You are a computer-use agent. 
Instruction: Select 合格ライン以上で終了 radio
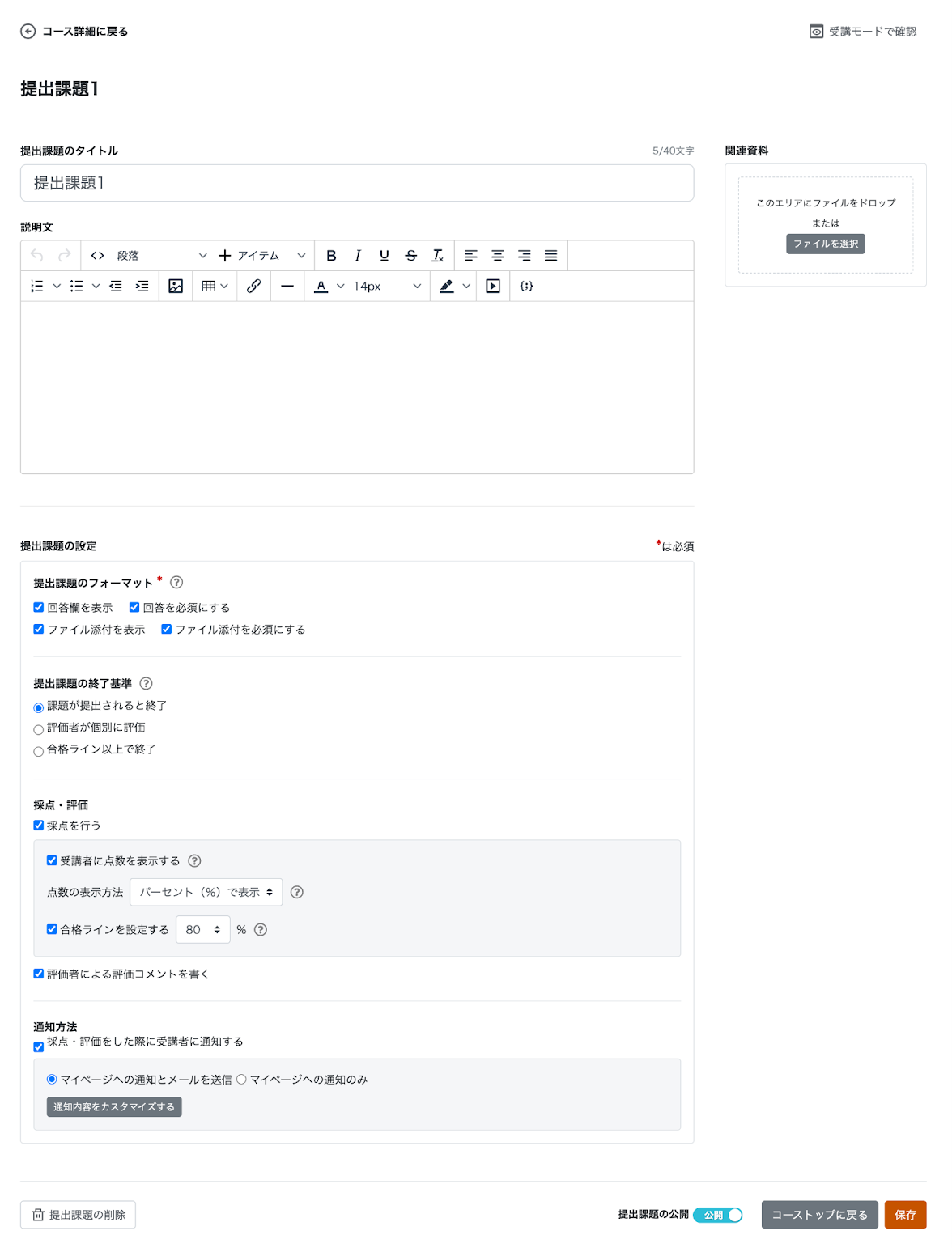[x=39, y=752]
